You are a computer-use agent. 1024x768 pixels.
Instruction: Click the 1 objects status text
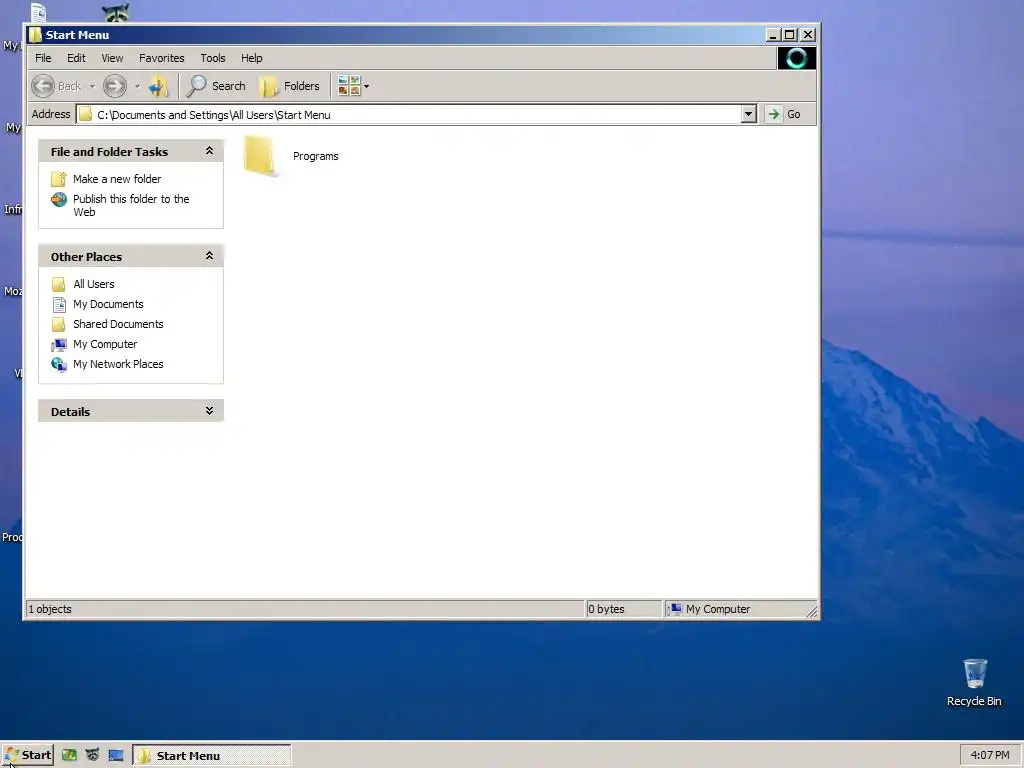tap(50, 609)
